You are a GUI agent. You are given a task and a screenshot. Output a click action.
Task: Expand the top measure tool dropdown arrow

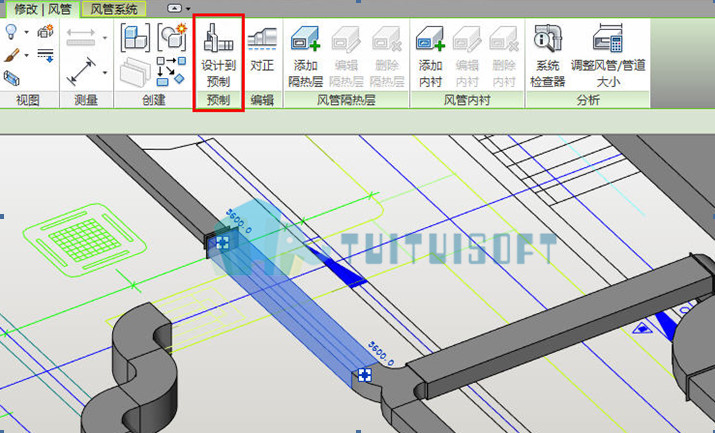[105, 37]
